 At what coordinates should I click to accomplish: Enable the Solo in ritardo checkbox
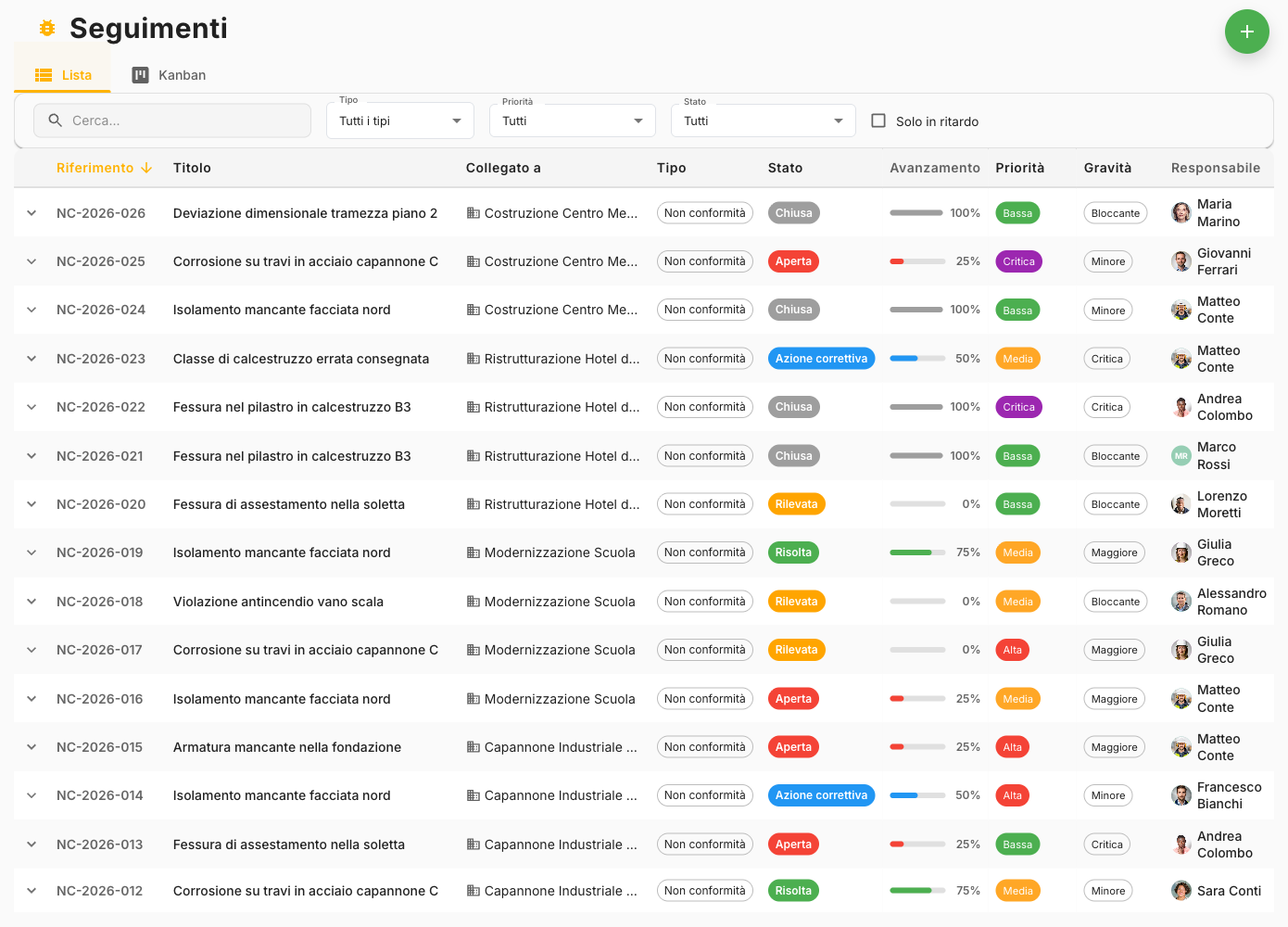pos(878,121)
